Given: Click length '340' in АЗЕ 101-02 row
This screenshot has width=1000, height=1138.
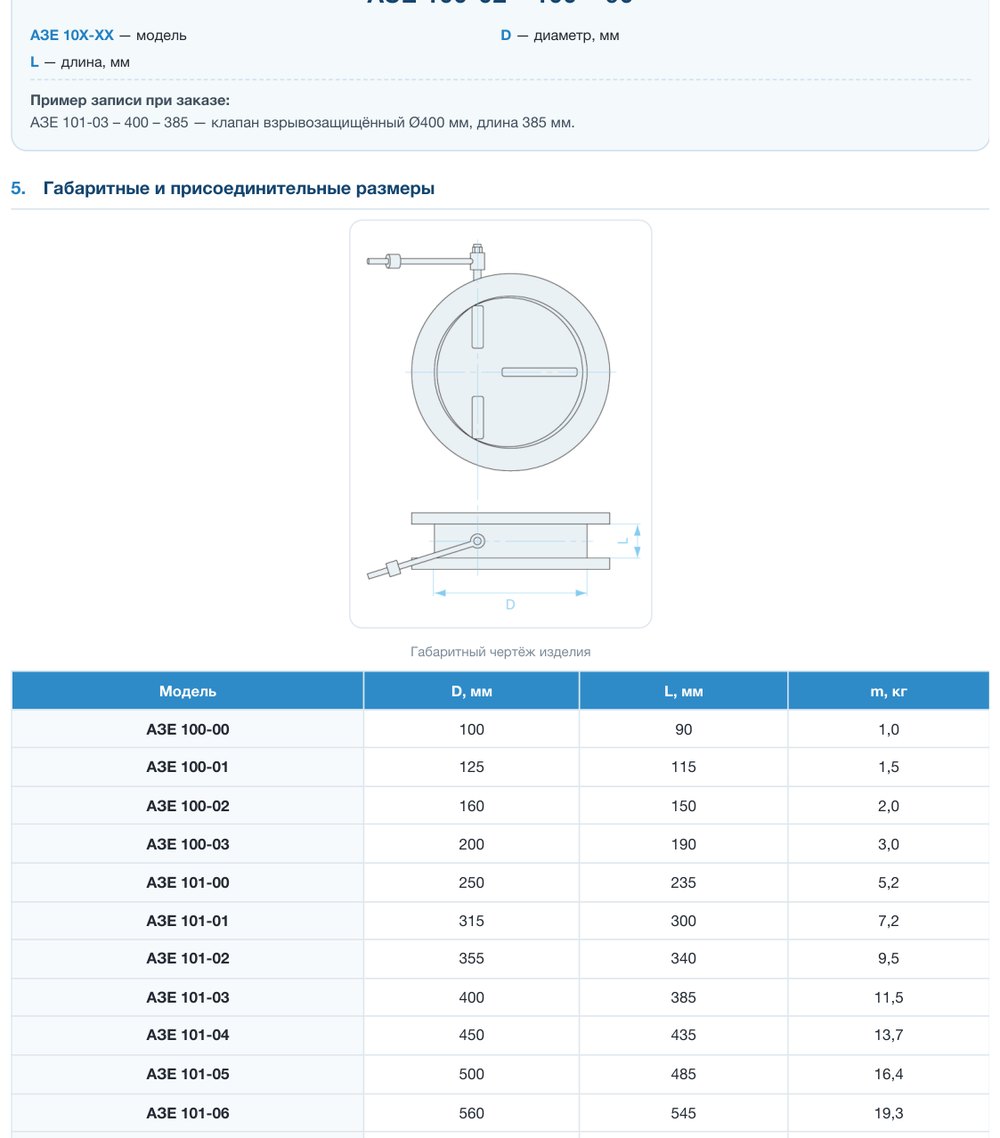Looking at the screenshot, I should [684, 959].
